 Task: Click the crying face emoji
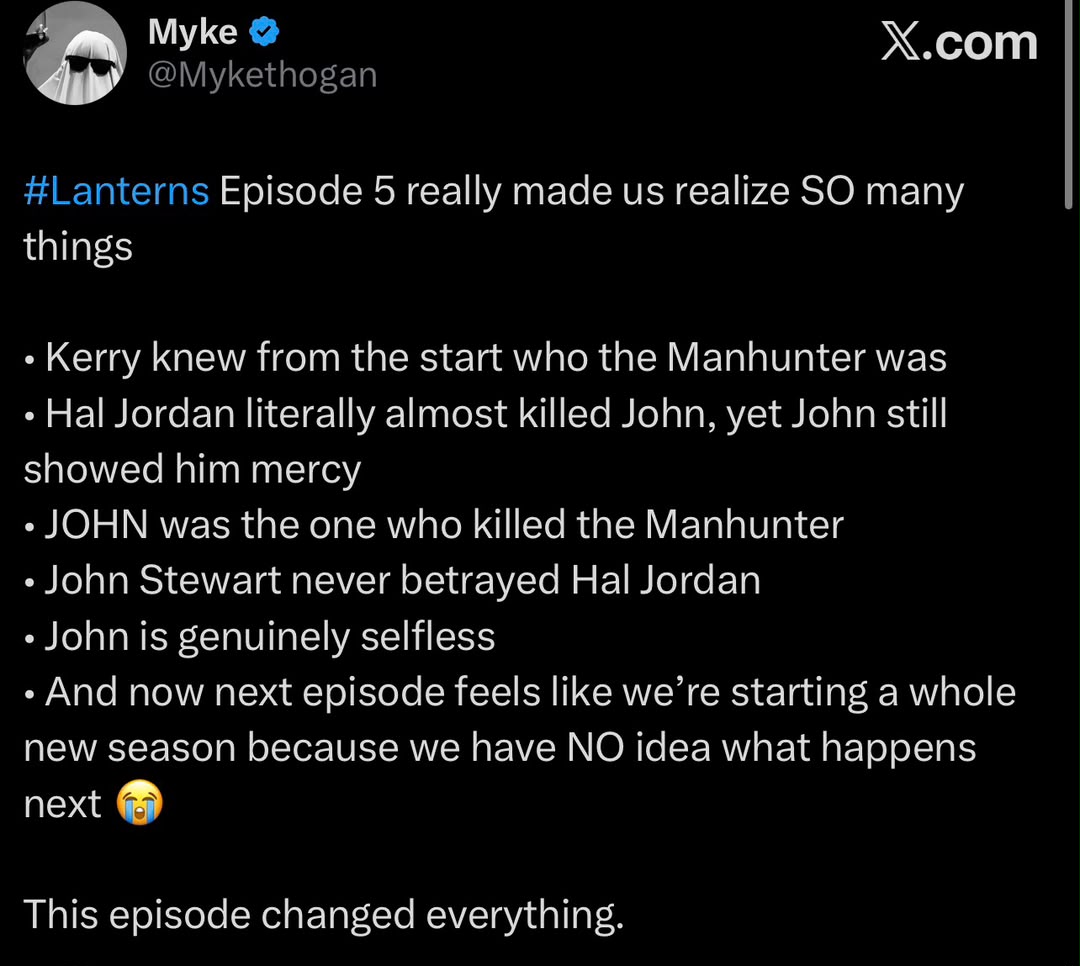(x=140, y=803)
